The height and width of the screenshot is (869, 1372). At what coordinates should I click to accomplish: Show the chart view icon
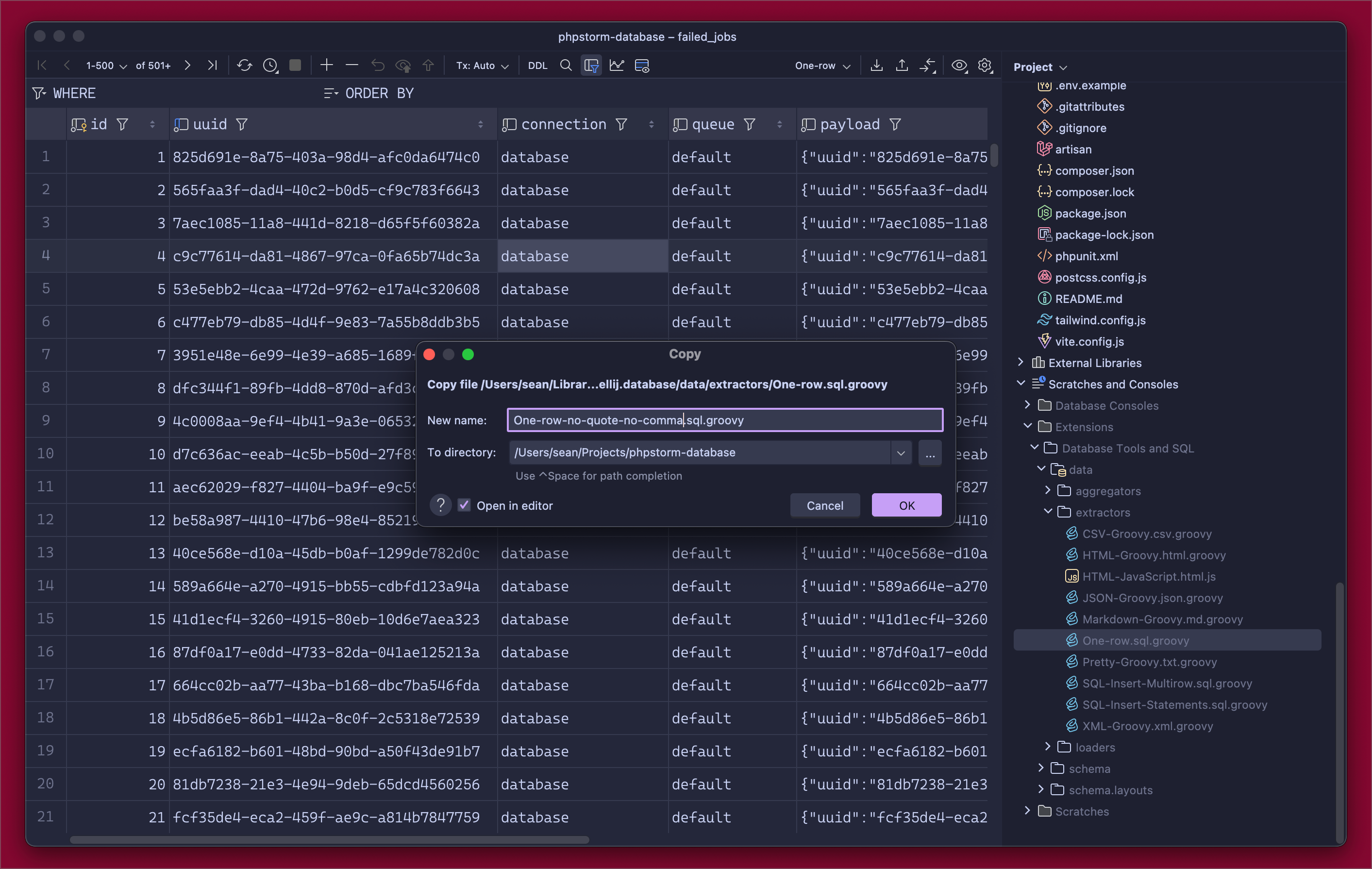click(617, 66)
